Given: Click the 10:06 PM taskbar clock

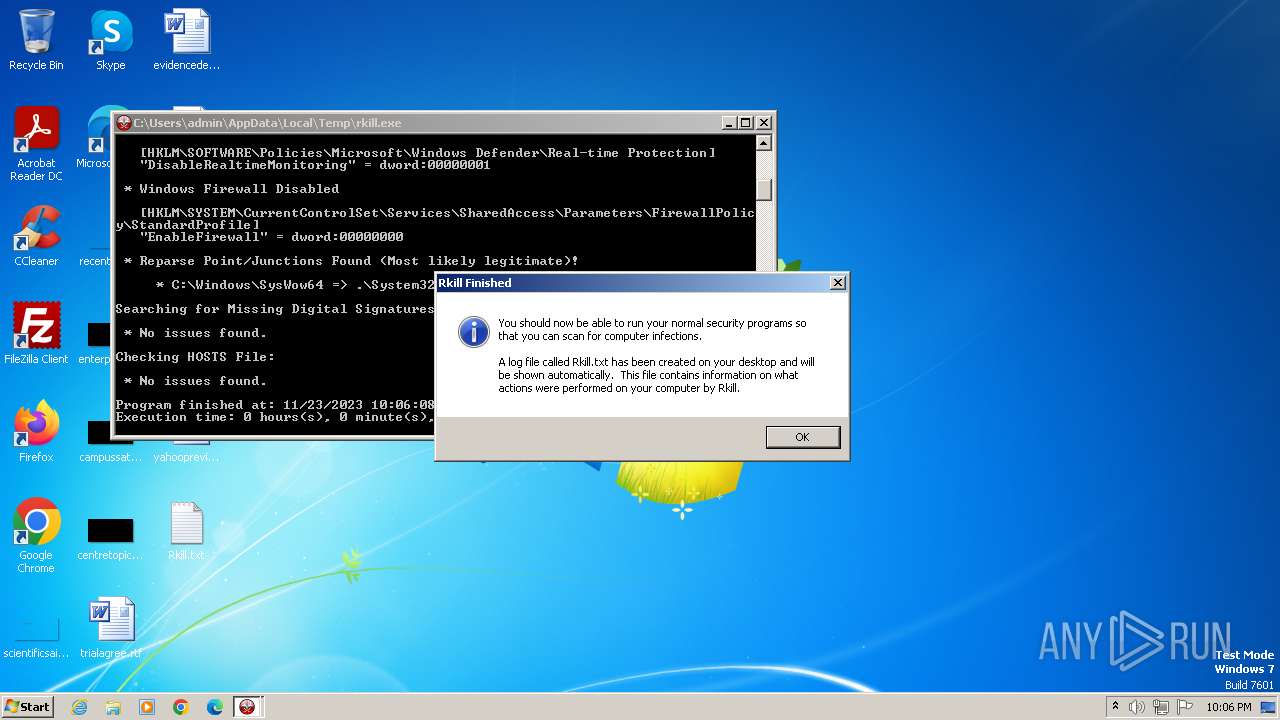Looking at the screenshot, I should (x=1229, y=707).
